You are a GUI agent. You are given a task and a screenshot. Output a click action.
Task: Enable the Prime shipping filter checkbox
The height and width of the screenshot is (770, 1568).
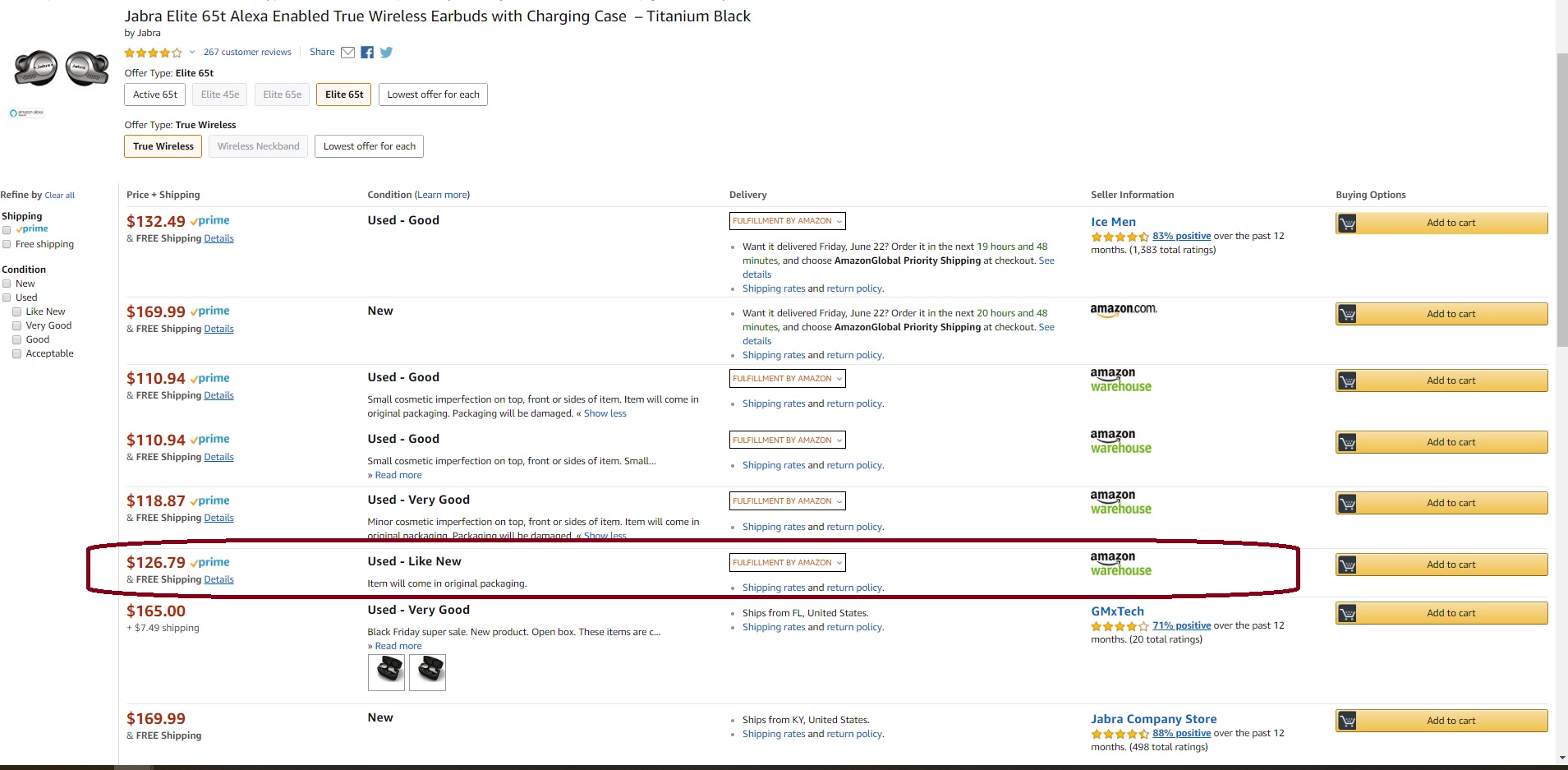click(x=7, y=230)
